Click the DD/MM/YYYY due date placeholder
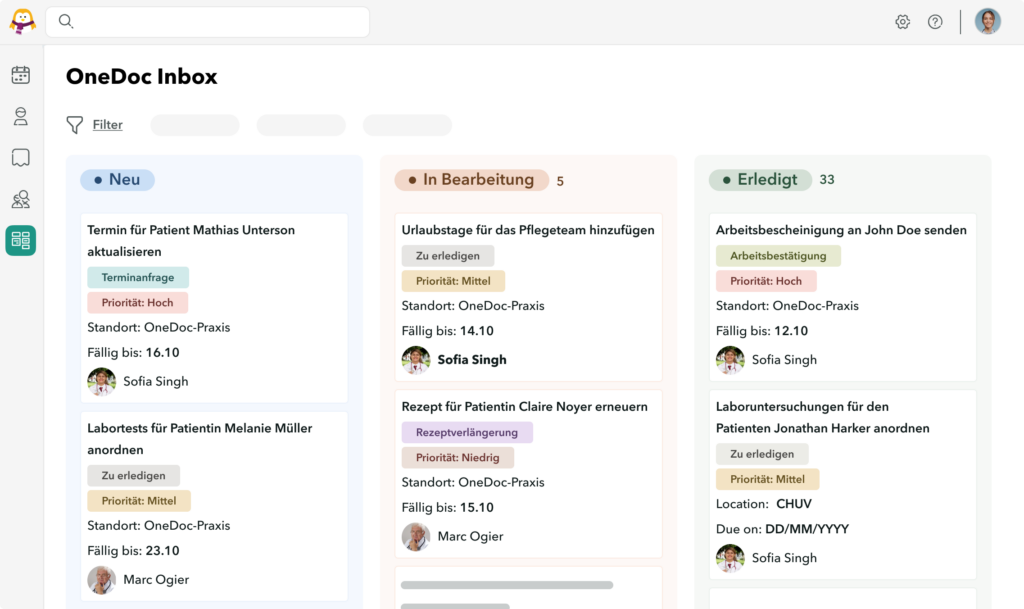The height and width of the screenshot is (609, 1024). (807, 529)
